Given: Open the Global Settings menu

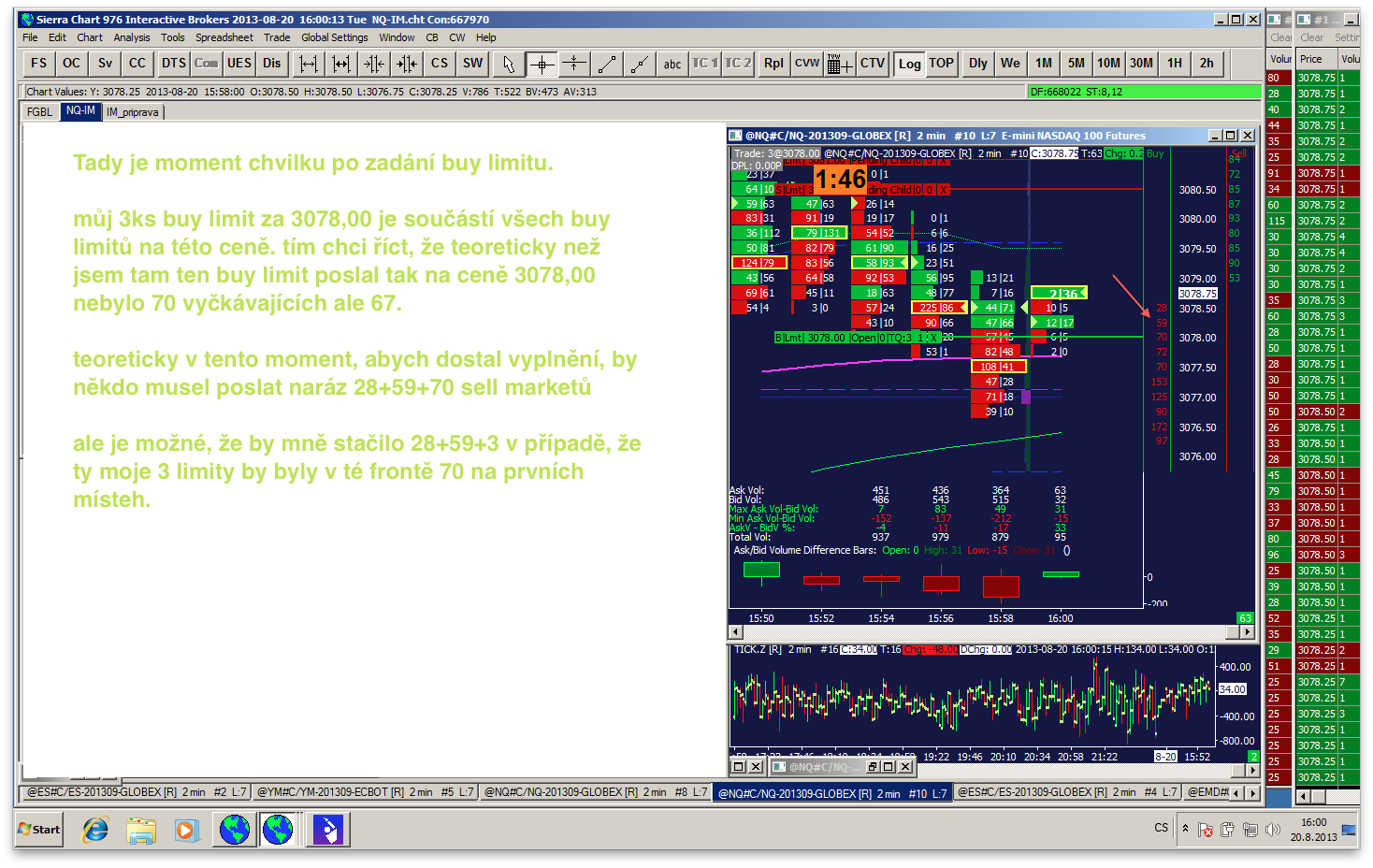Looking at the screenshot, I should click(x=335, y=37).
